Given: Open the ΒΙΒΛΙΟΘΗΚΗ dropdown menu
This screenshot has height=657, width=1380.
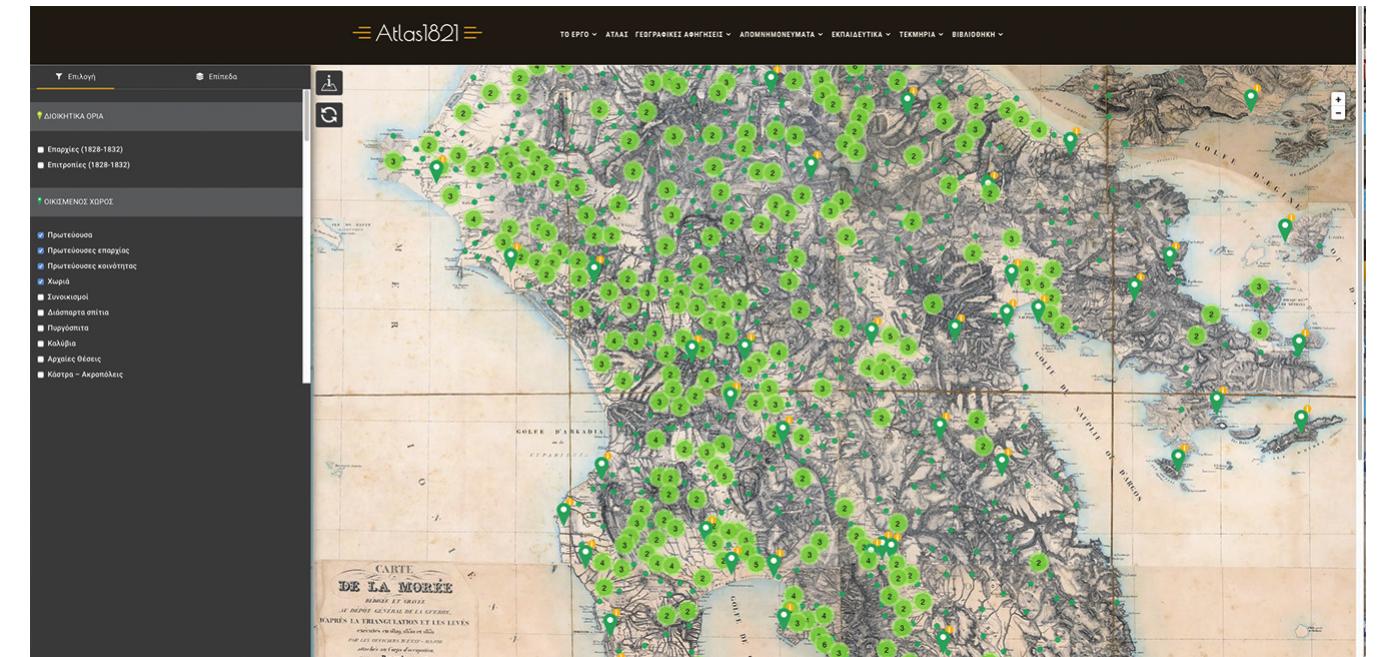Looking at the screenshot, I should tap(977, 34).
